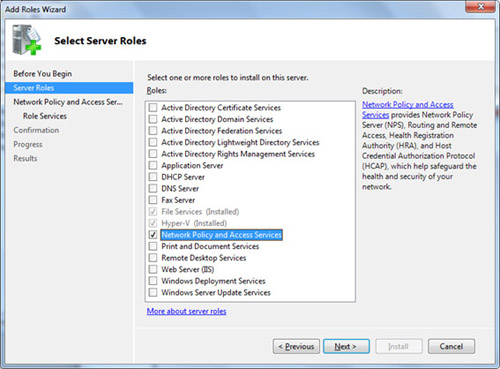Select Windows Server Update Services label
This screenshot has height=369, width=500.
click(216, 292)
